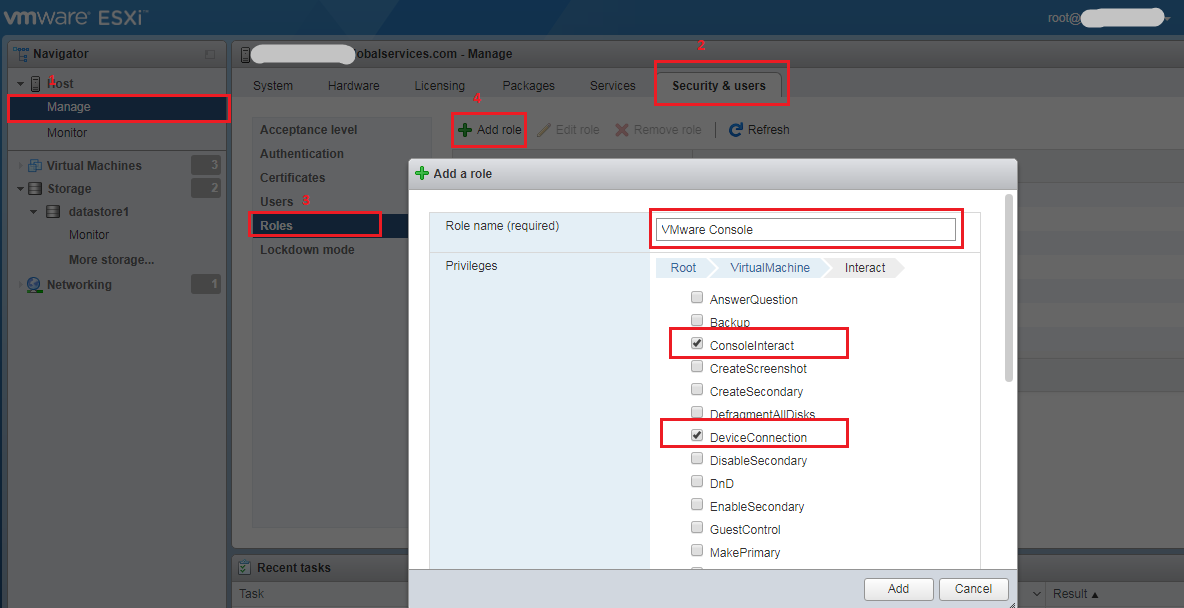Screen dimensions: 1184x608
Task: Click the Refresh icon in the roles toolbar
Action: [736, 130]
